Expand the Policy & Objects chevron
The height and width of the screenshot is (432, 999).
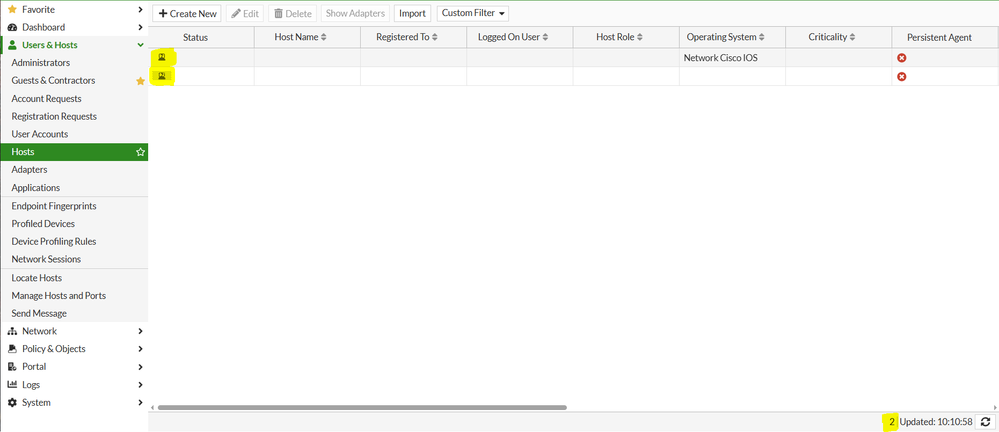(140, 349)
